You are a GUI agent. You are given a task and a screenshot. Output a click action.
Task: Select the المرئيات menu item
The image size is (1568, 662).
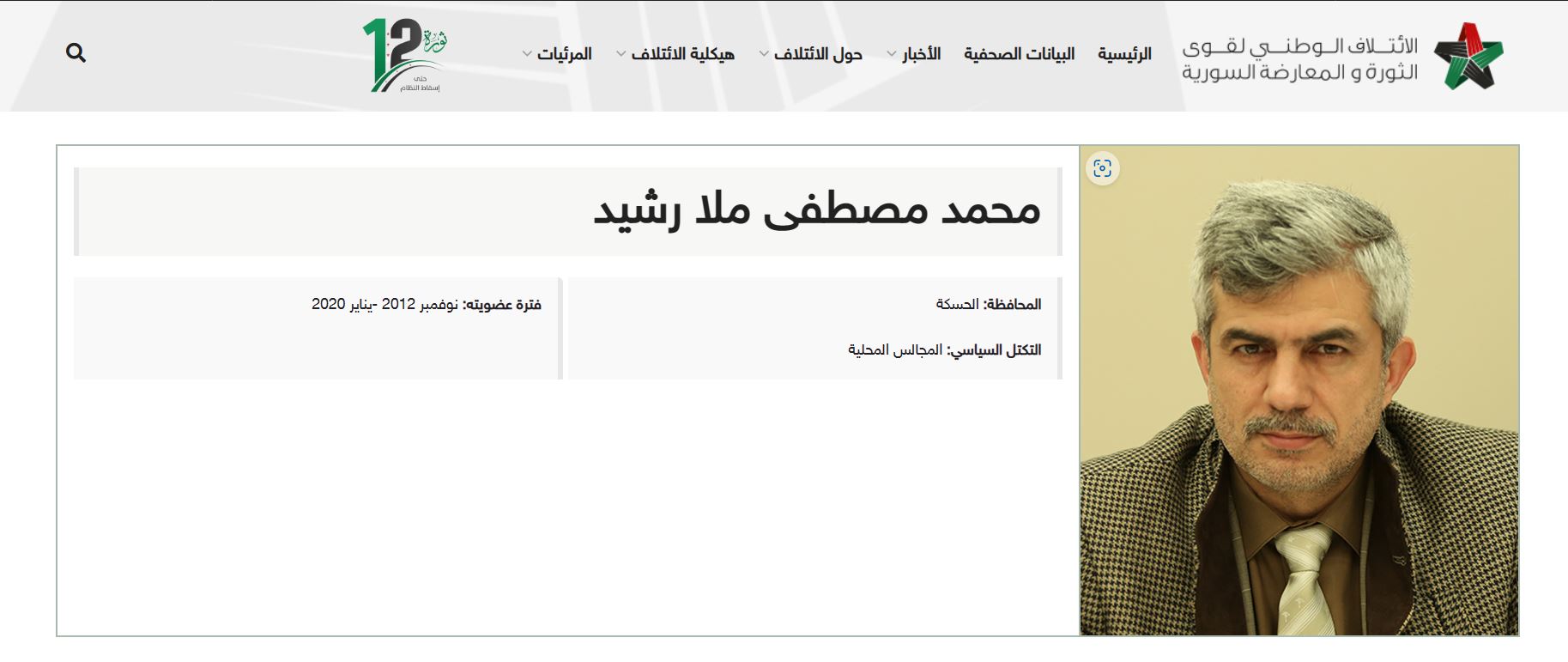tap(565, 54)
